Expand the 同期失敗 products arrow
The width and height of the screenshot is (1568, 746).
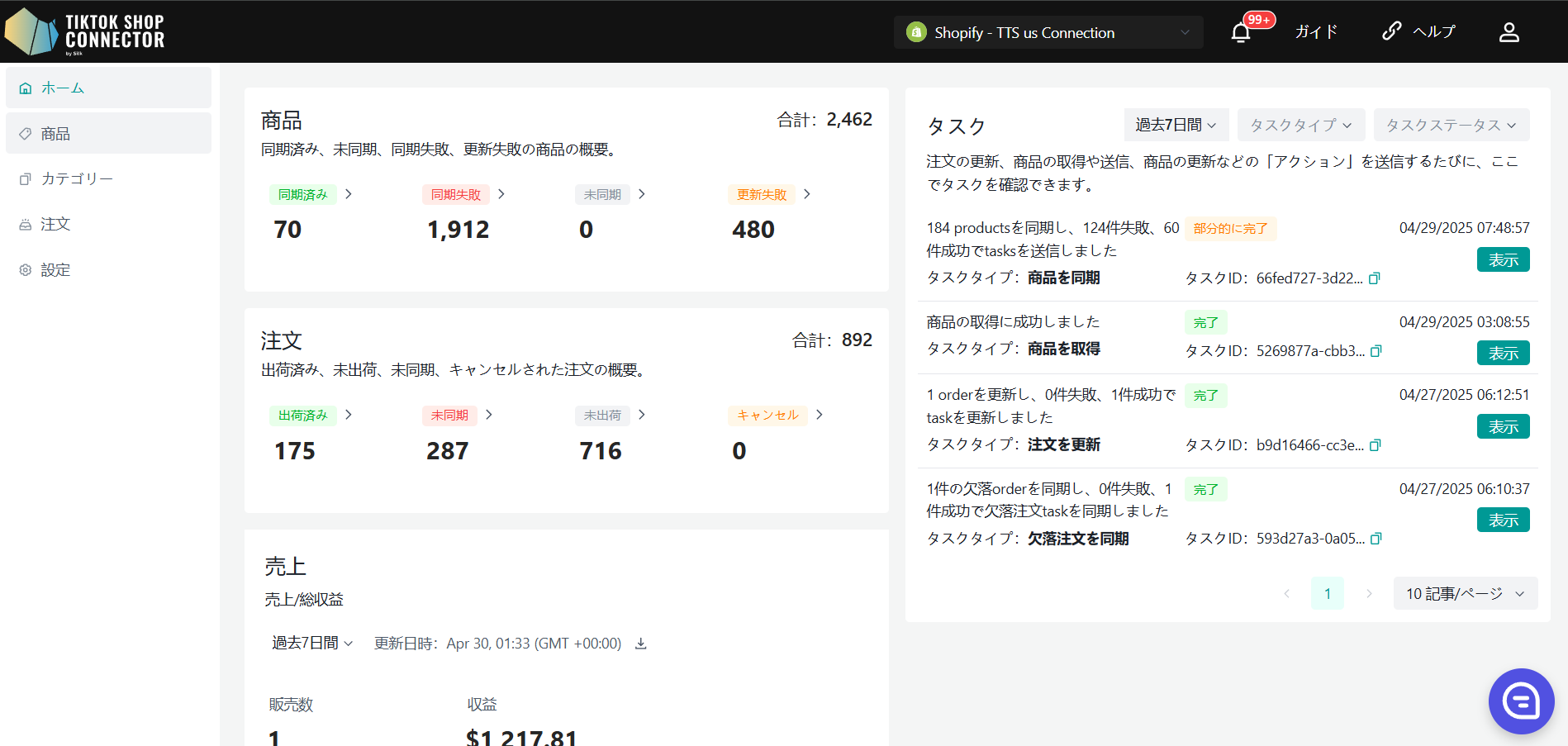pyautogui.click(x=501, y=194)
